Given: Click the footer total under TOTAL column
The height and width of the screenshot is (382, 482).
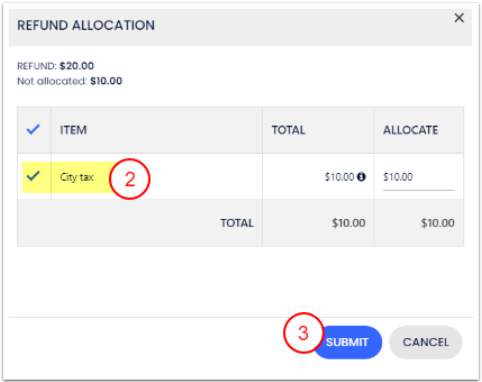Looking at the screenshot, I should [x=349, y=223].
